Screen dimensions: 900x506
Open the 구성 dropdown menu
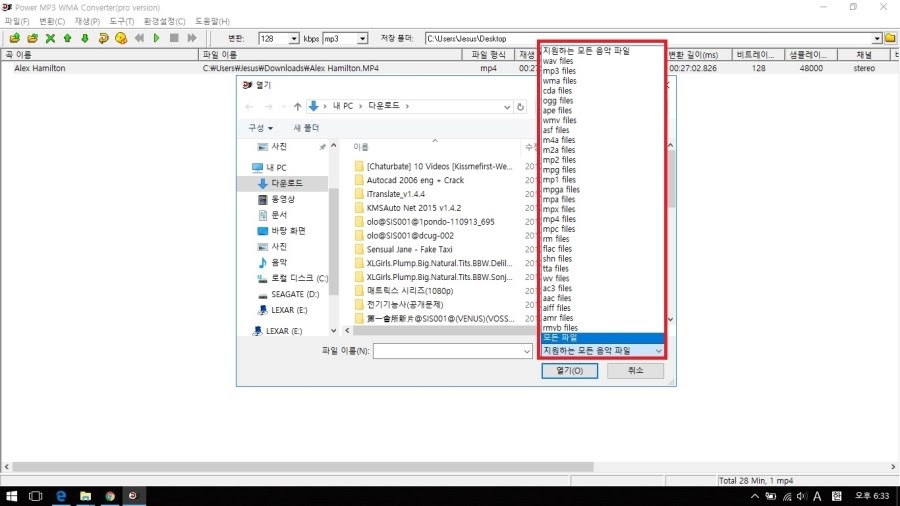point(260,128)
